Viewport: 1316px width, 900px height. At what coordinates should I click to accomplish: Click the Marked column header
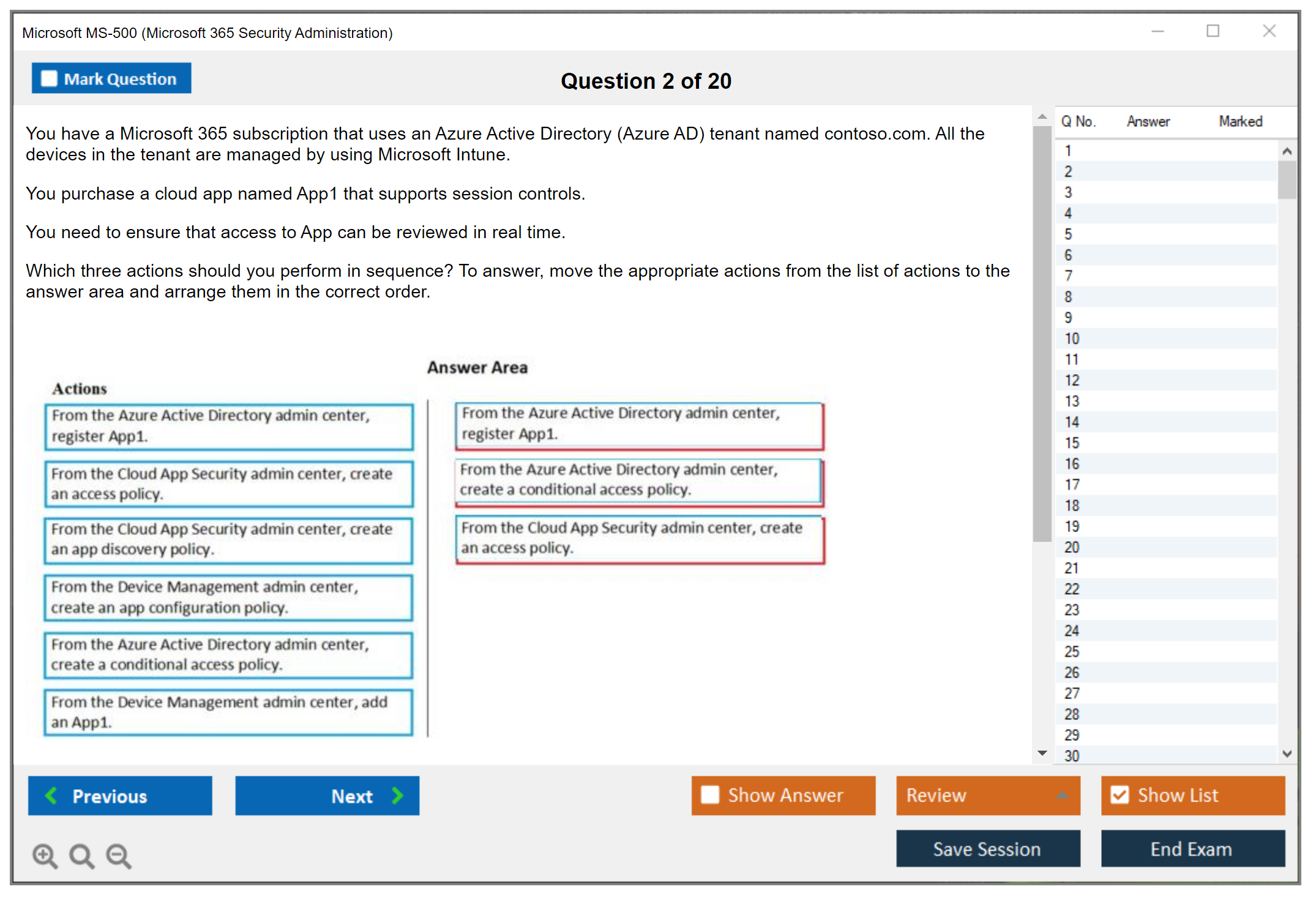tap(1240, 121)
